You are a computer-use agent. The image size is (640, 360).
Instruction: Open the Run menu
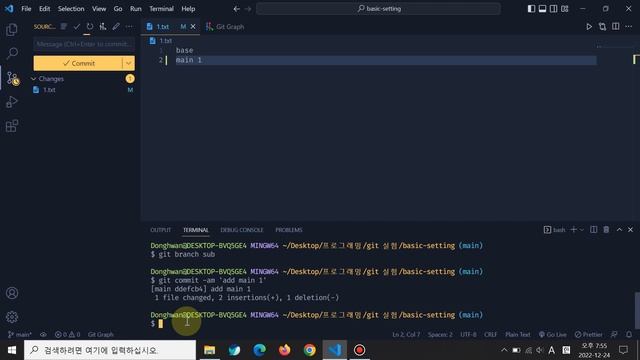[136, 9]
